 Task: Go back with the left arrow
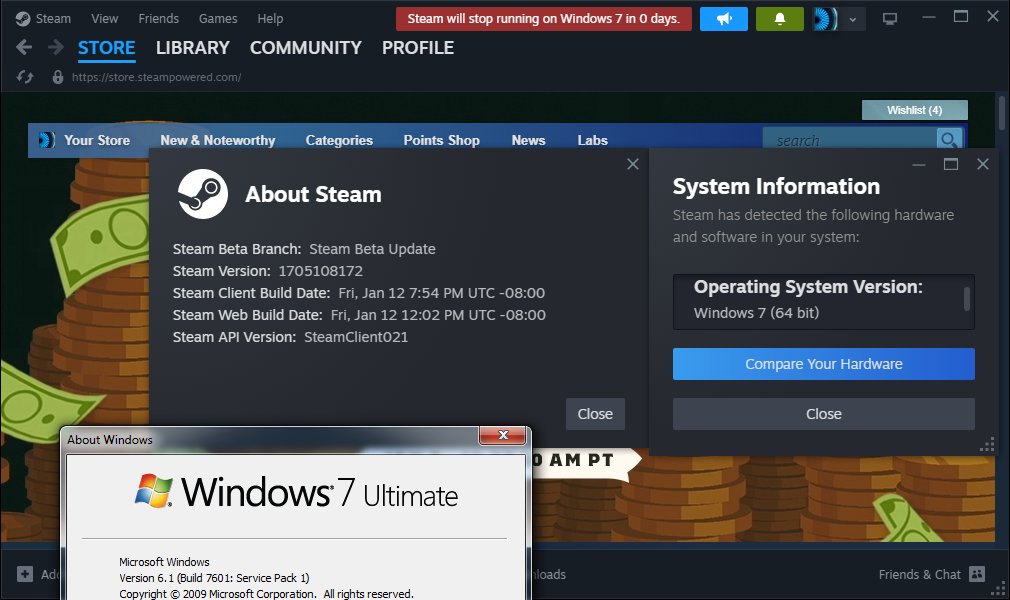click(x=24, y=47)
